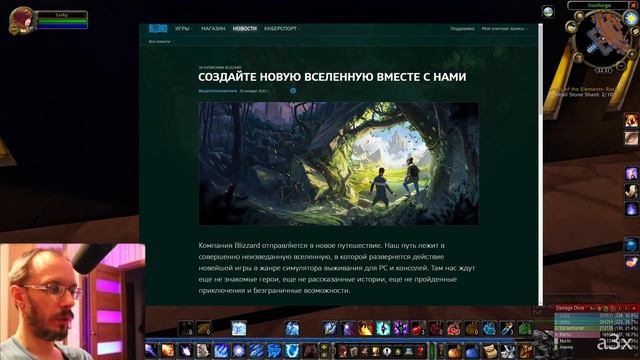This screenshot has height=360, width=640.
Task: Click the Arcane Missiles spell in bottom bar
Action: coord(186,350)
